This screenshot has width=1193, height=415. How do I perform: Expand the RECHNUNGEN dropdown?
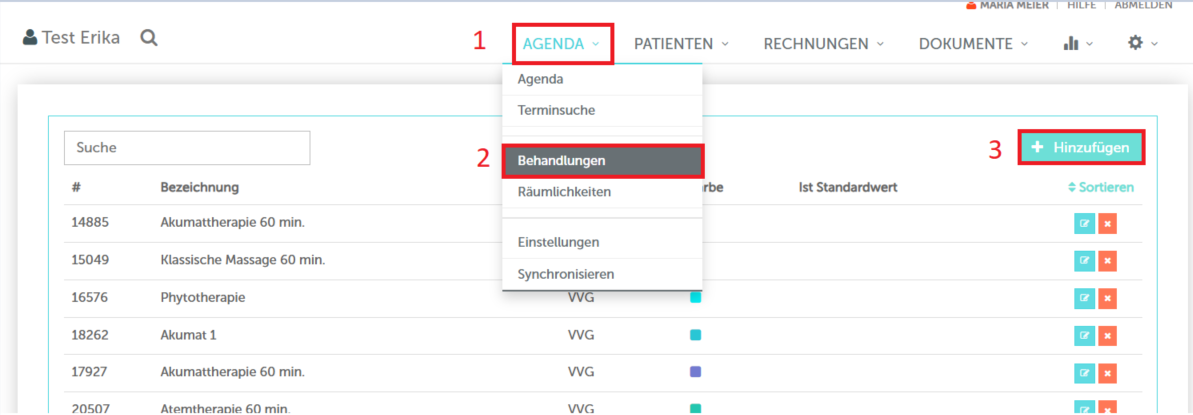pos(824,44)
